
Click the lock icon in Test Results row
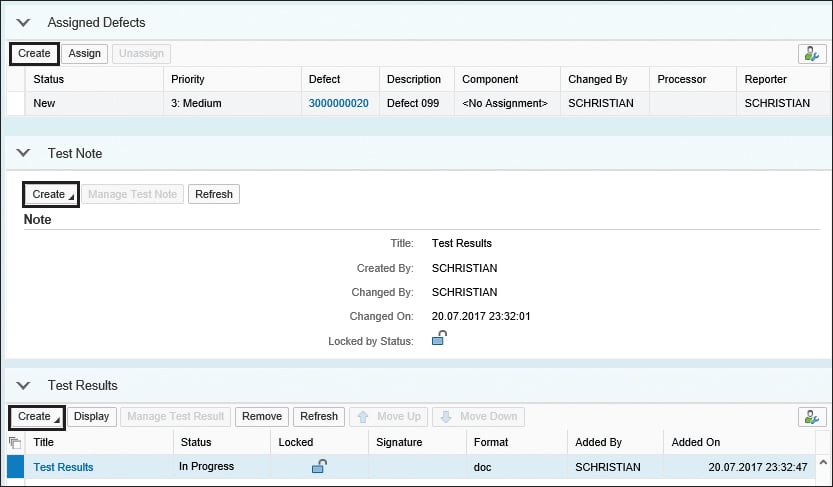[318, 466]
